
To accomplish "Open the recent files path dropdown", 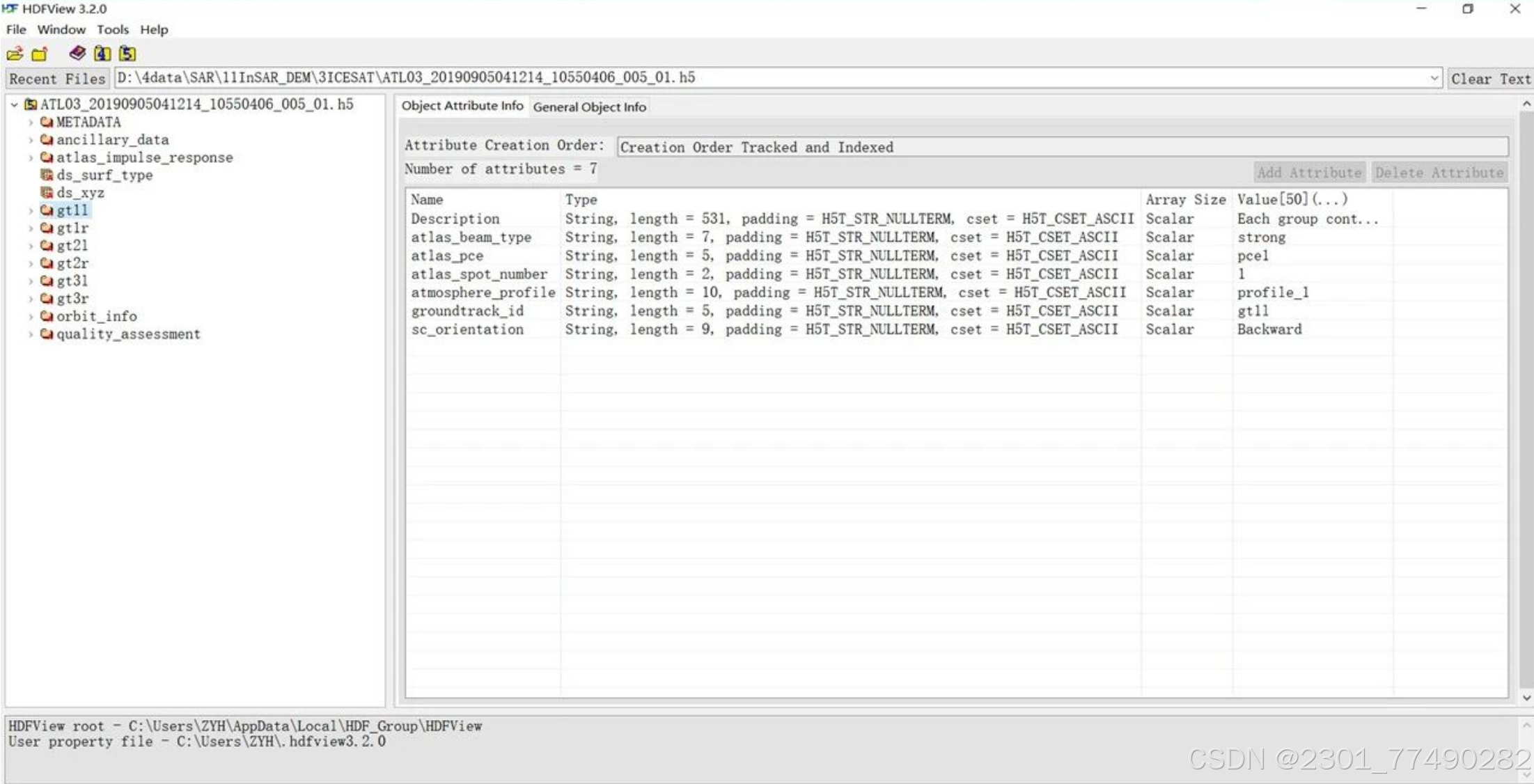I will tap(1434, 78).
